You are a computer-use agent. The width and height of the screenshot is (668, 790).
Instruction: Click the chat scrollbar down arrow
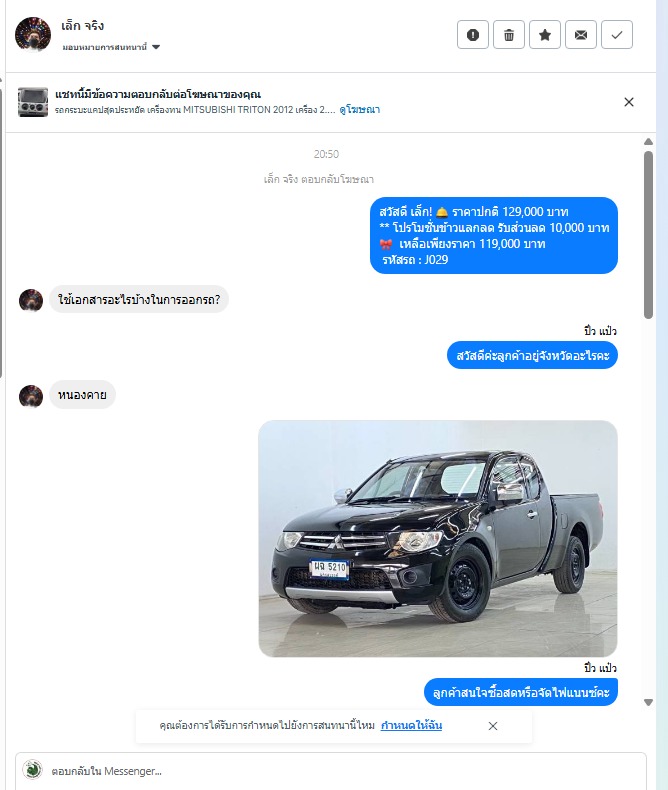(648, 702)
